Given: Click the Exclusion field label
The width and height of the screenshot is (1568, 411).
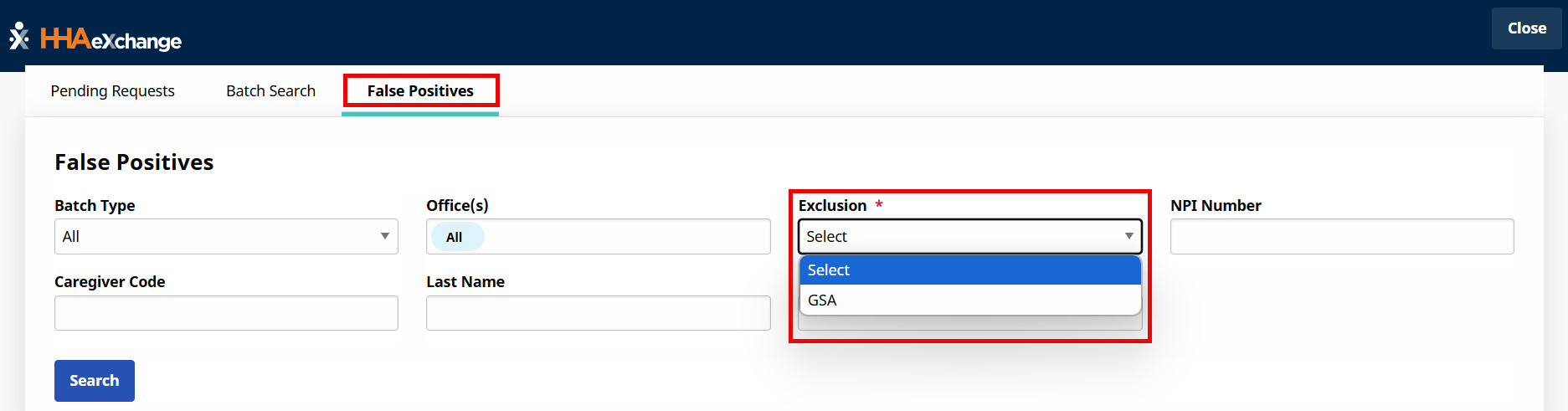Looking at the screenshot, I should (832, 206).
